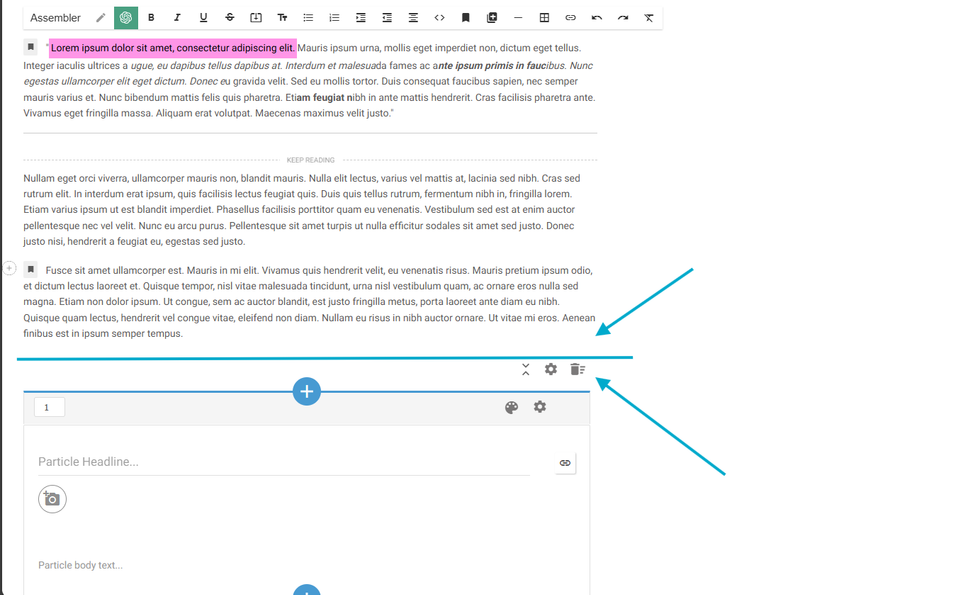Click the particle number 1 field
Screen dimensions: 980x595
(x=49, y=407)
